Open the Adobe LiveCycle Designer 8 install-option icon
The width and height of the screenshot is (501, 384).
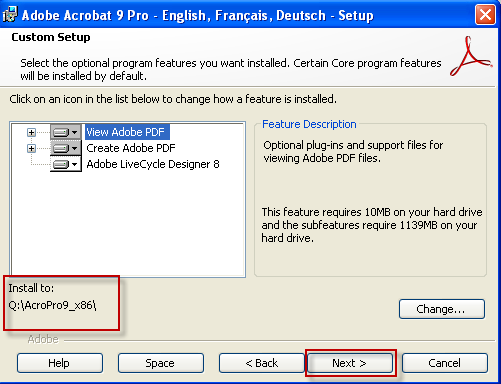pos(66,164)
